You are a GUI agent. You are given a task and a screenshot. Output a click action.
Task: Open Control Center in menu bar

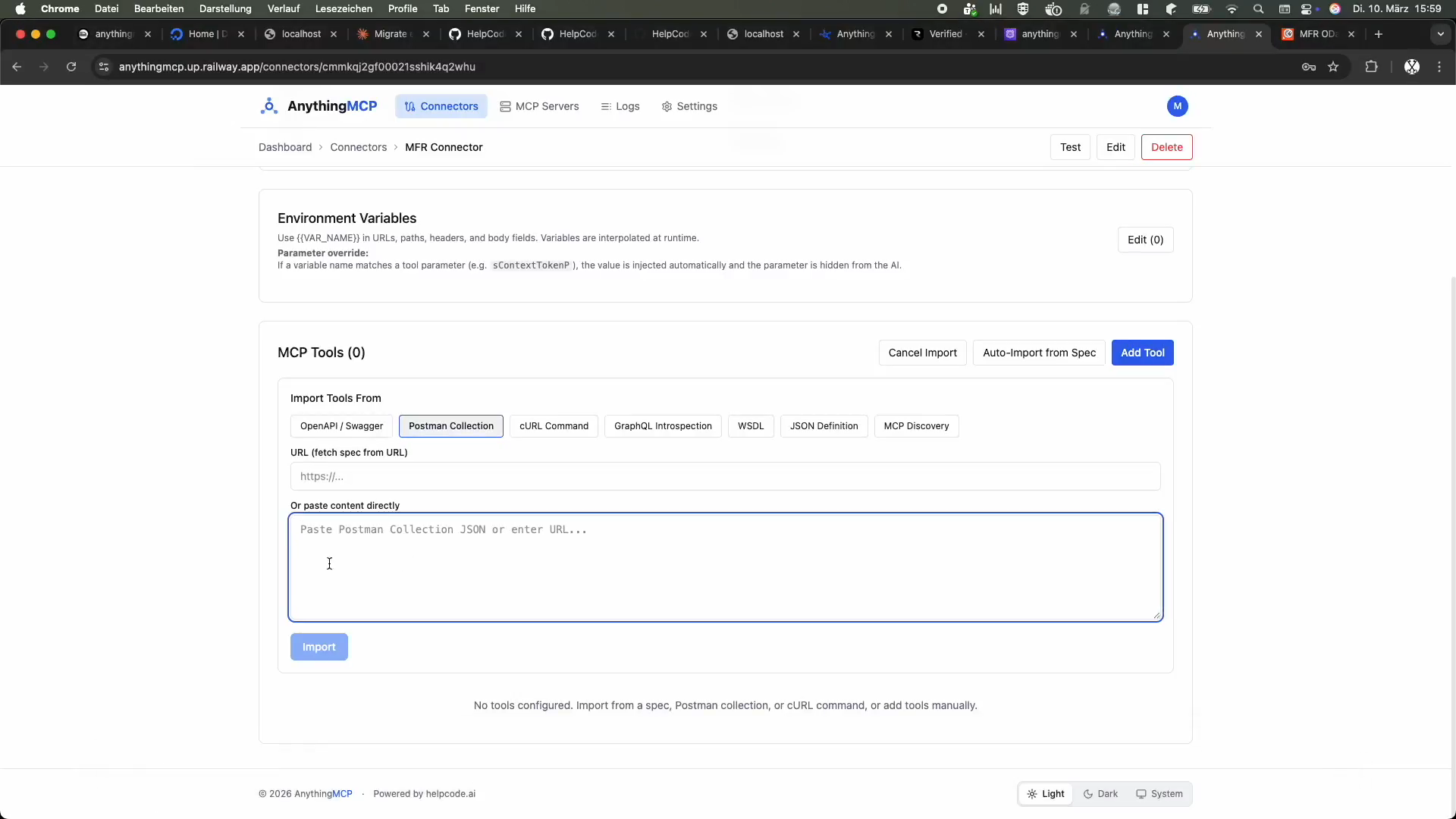[x=1307, y=9]
